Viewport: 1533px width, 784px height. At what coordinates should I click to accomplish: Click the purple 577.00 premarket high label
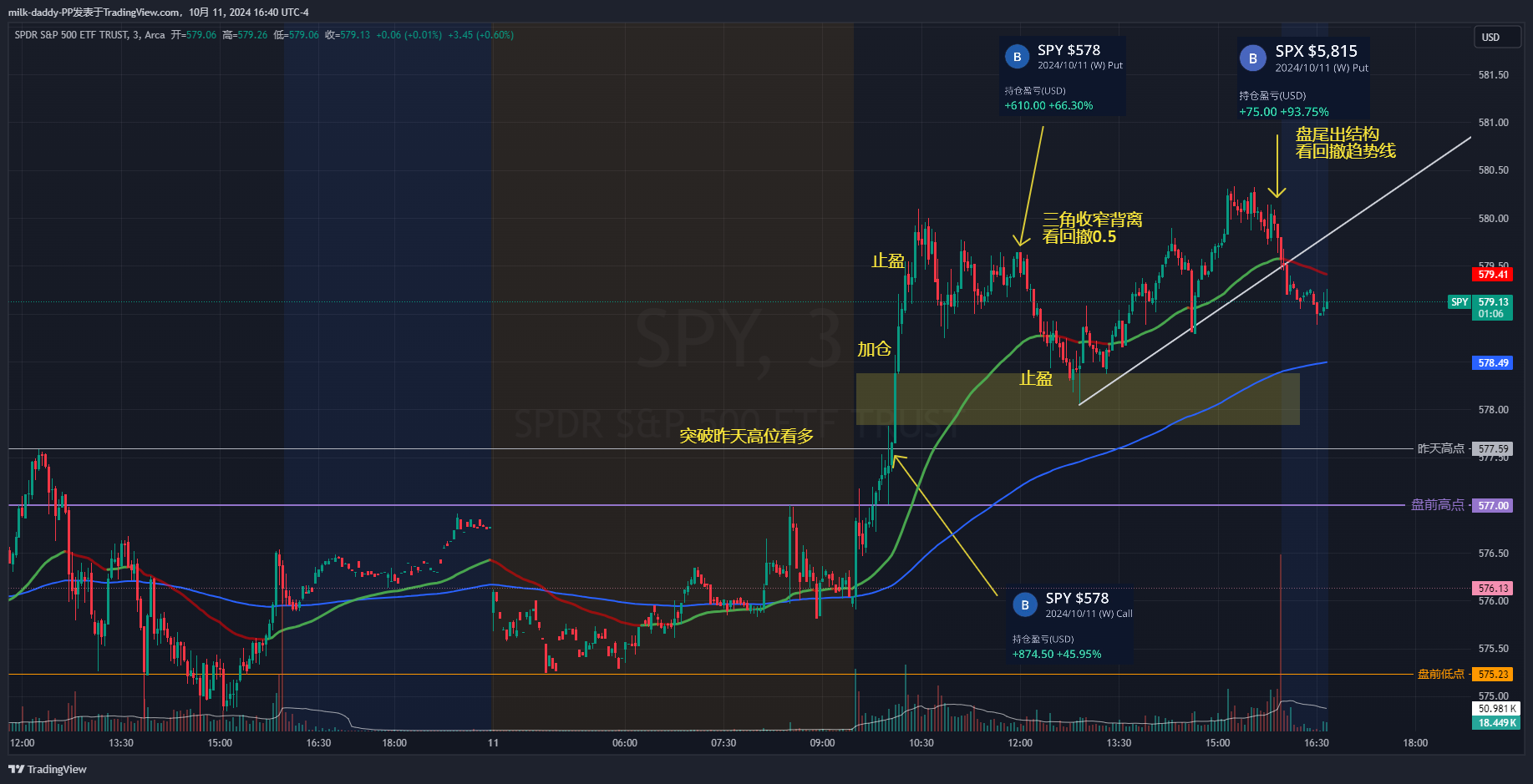pyautogui.click(x=1492, y=505)
